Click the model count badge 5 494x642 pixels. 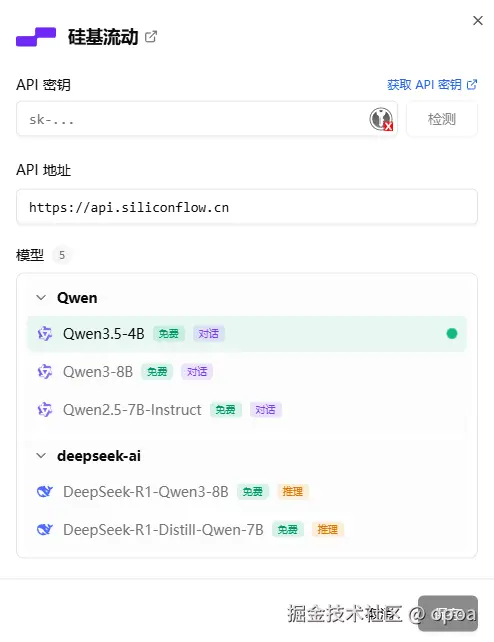(x=62, y=255)
